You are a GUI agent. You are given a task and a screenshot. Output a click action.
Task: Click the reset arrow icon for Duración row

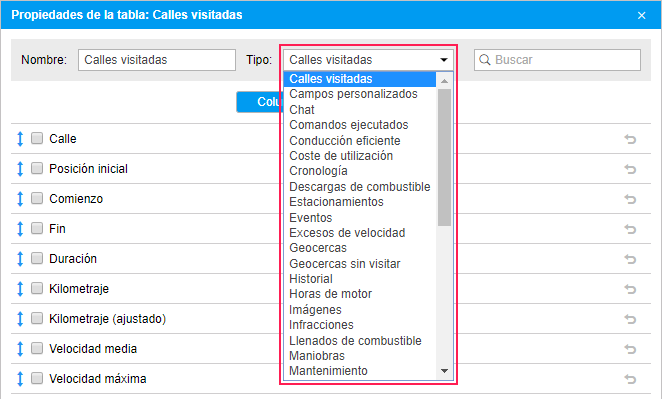point(630,259)
